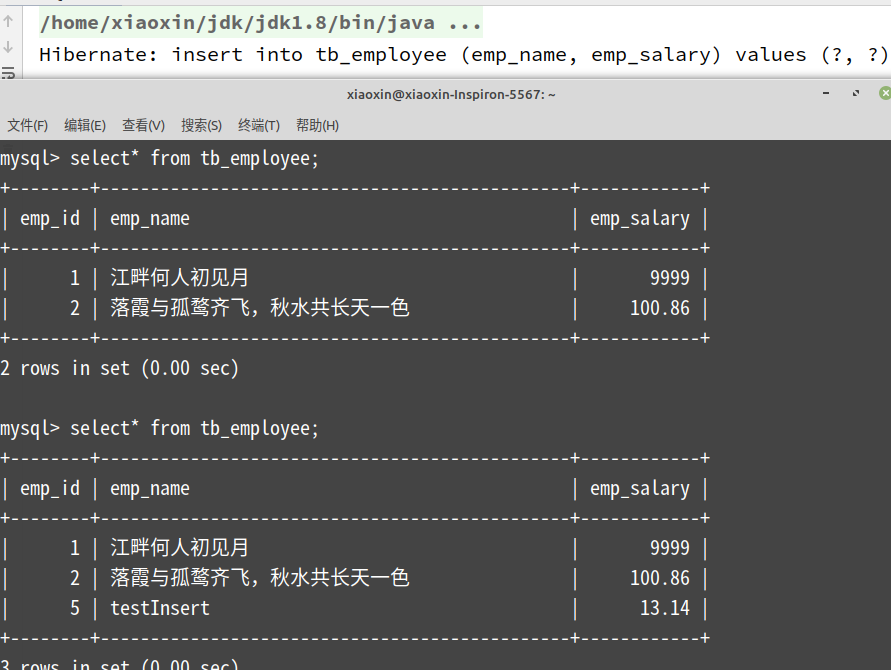
Task: Click emp_salary header in second result table
Action: [x=640, y=489]
